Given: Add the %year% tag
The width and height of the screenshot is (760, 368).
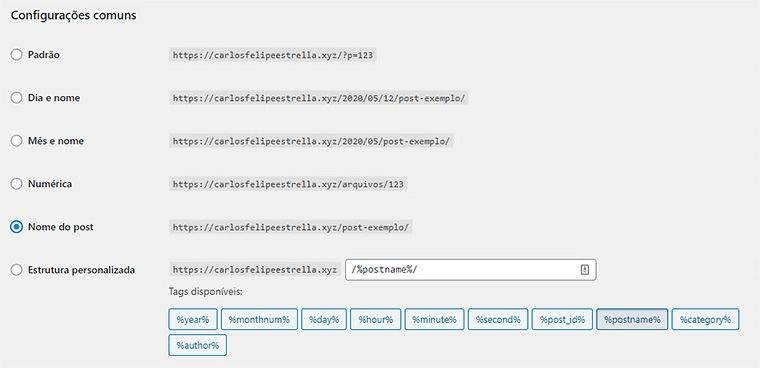Looking at the screenshot, I should pos(193,320).
